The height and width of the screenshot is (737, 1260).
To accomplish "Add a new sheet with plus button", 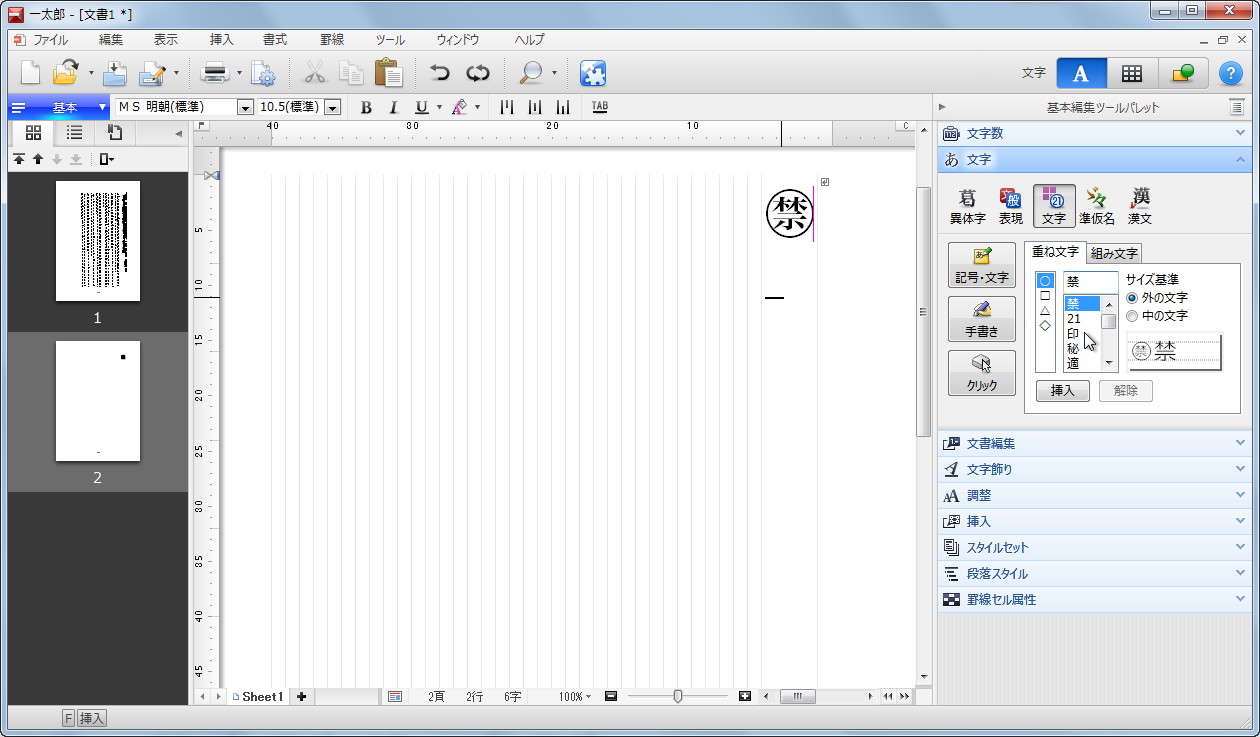I will pos(301,697).
